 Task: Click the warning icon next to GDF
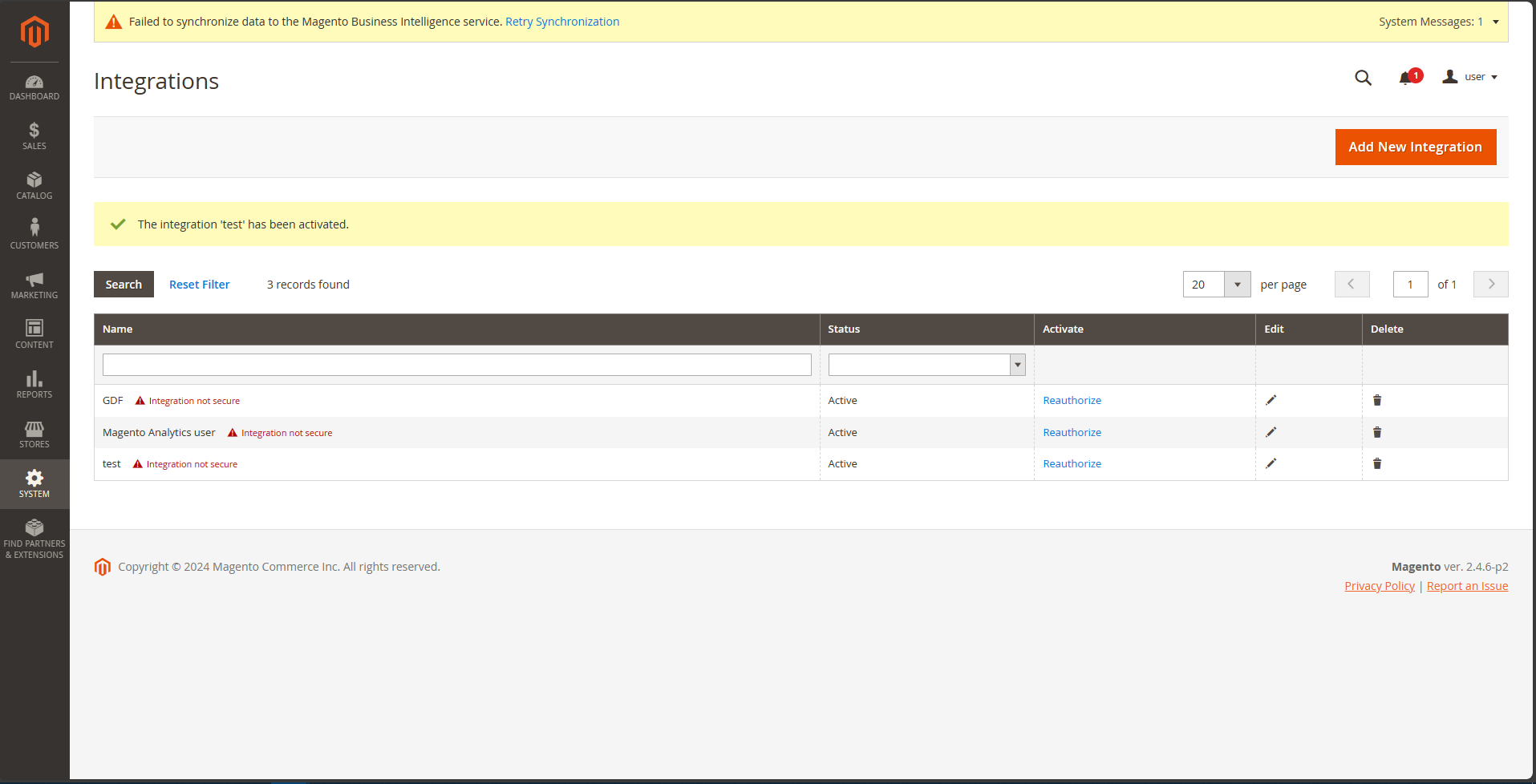coord(140,401)
